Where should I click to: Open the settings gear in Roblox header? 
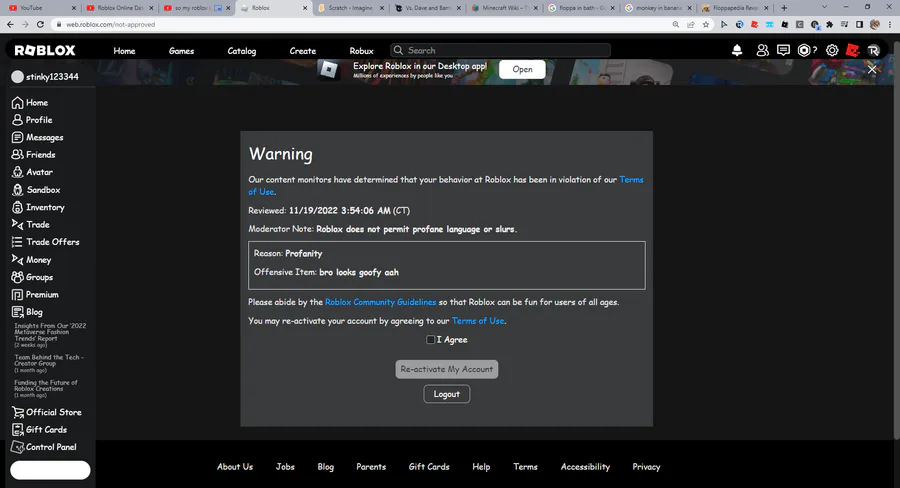832,51
